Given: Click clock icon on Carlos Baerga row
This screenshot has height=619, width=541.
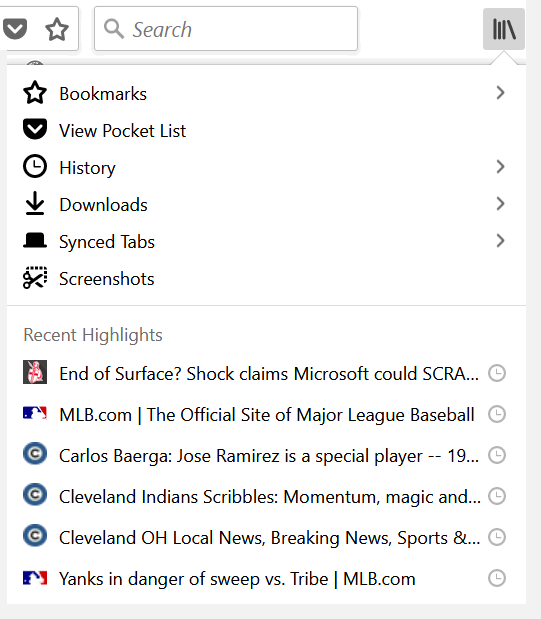Looking at the screenshot, I should pyautogui.click(x=497, y=455).
